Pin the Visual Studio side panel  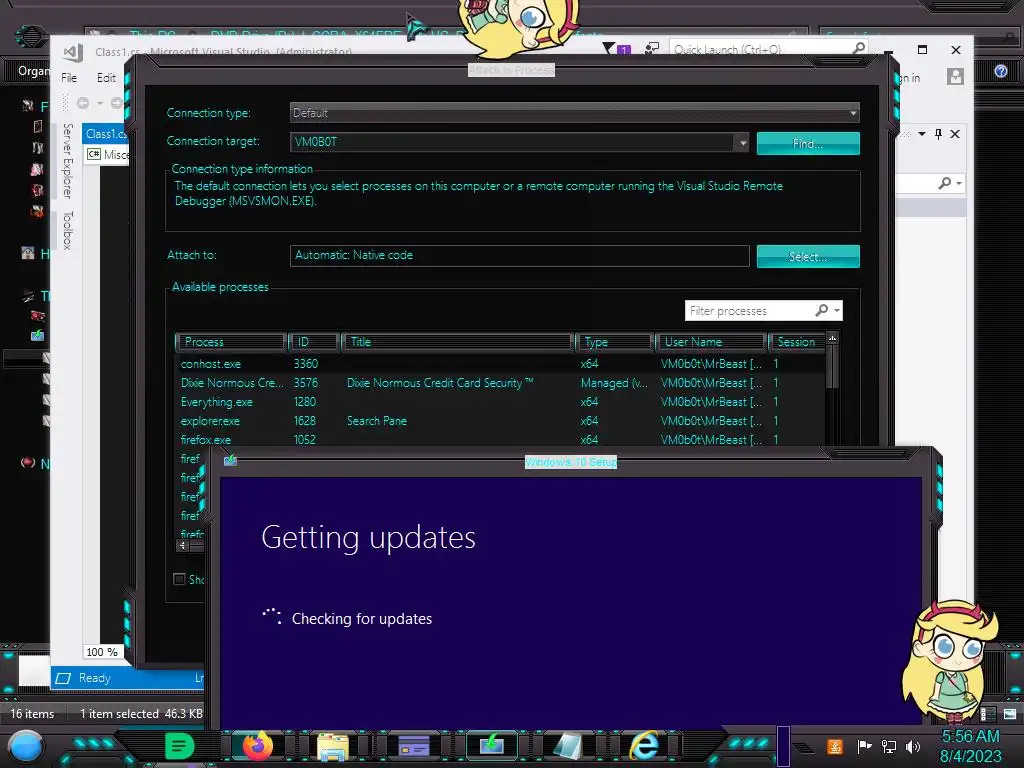[x=938, y=134]
